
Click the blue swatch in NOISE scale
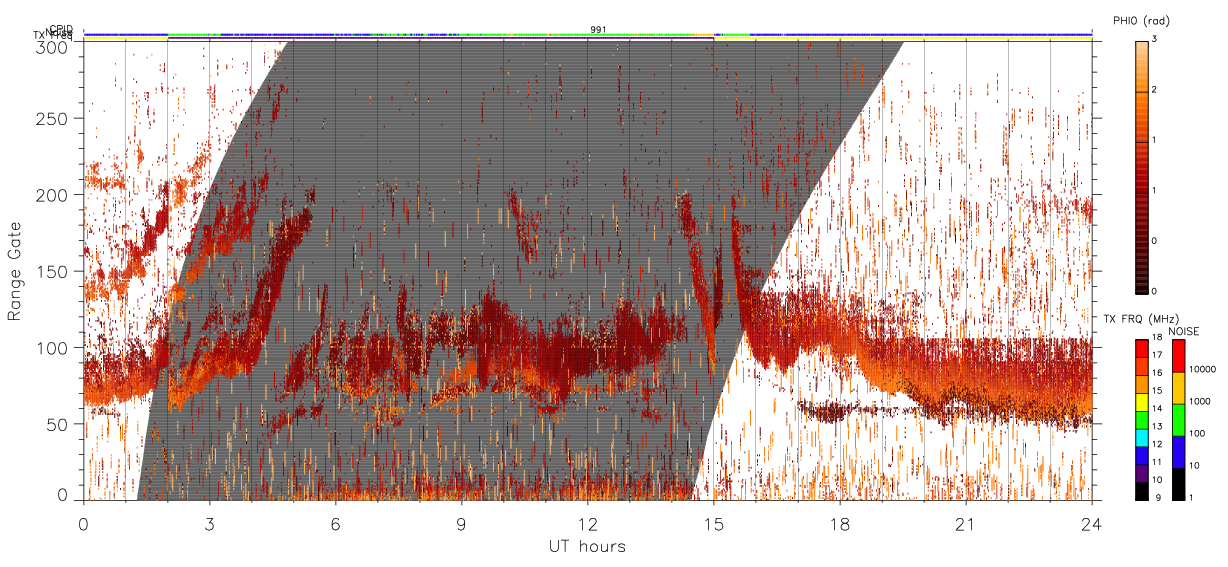tap(1178, 451)
